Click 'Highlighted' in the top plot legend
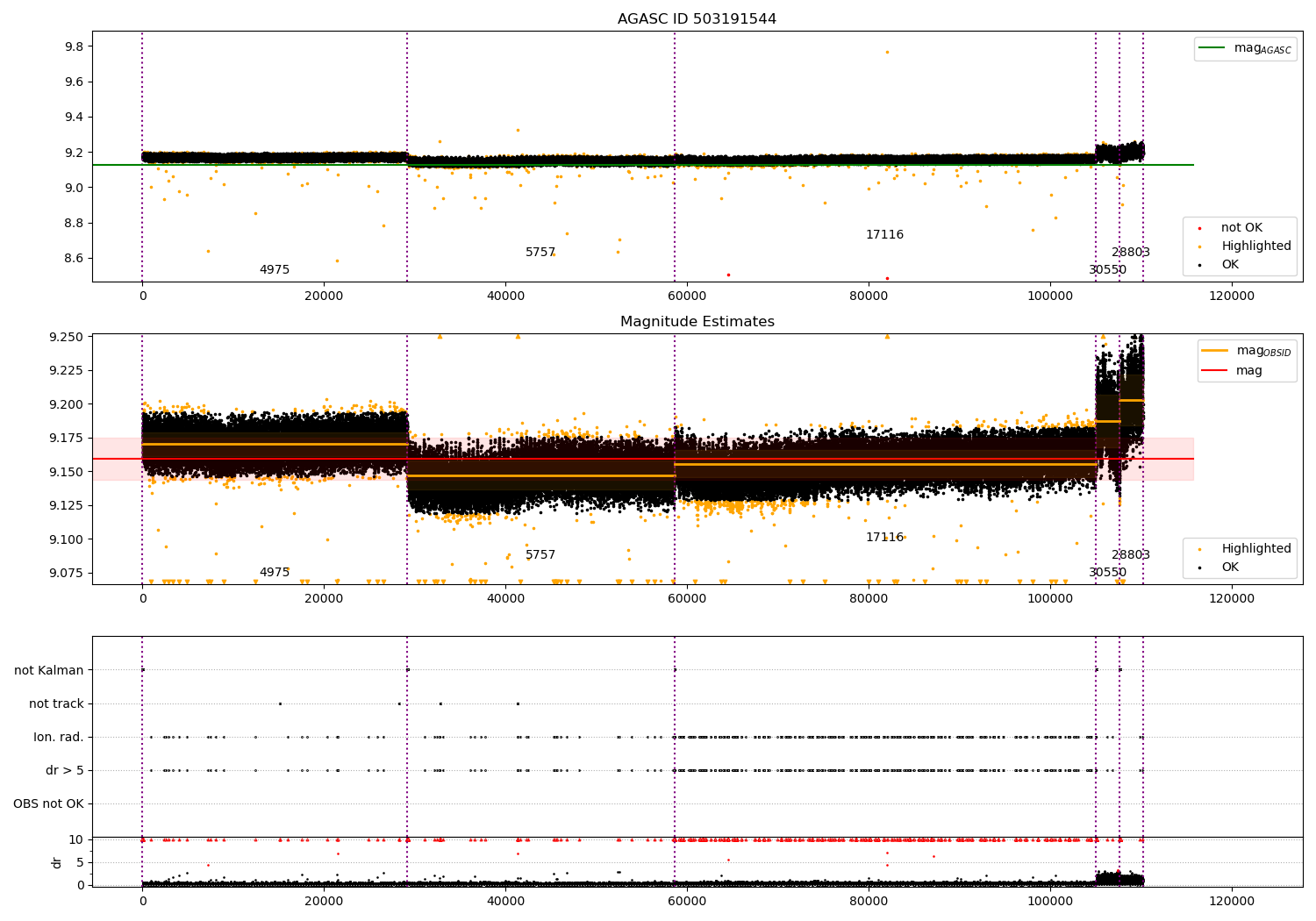1316x921 pixels. pyautogui.click(x=1256, y=246)
